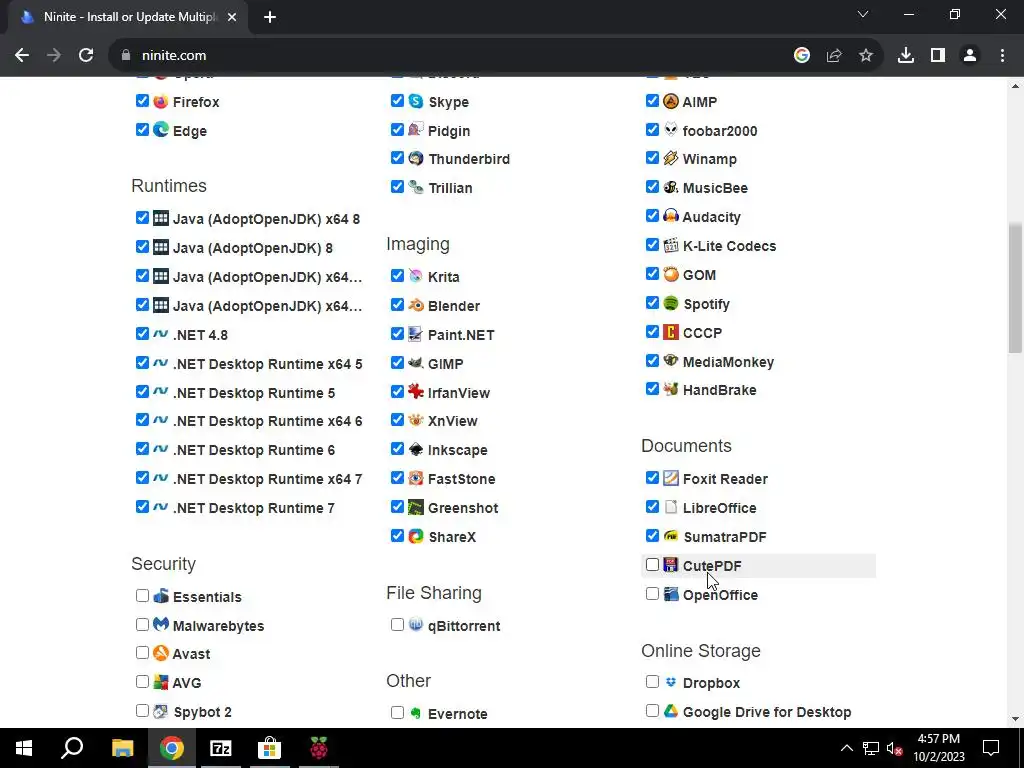Tick the Avast checkbox

(142, 653)
